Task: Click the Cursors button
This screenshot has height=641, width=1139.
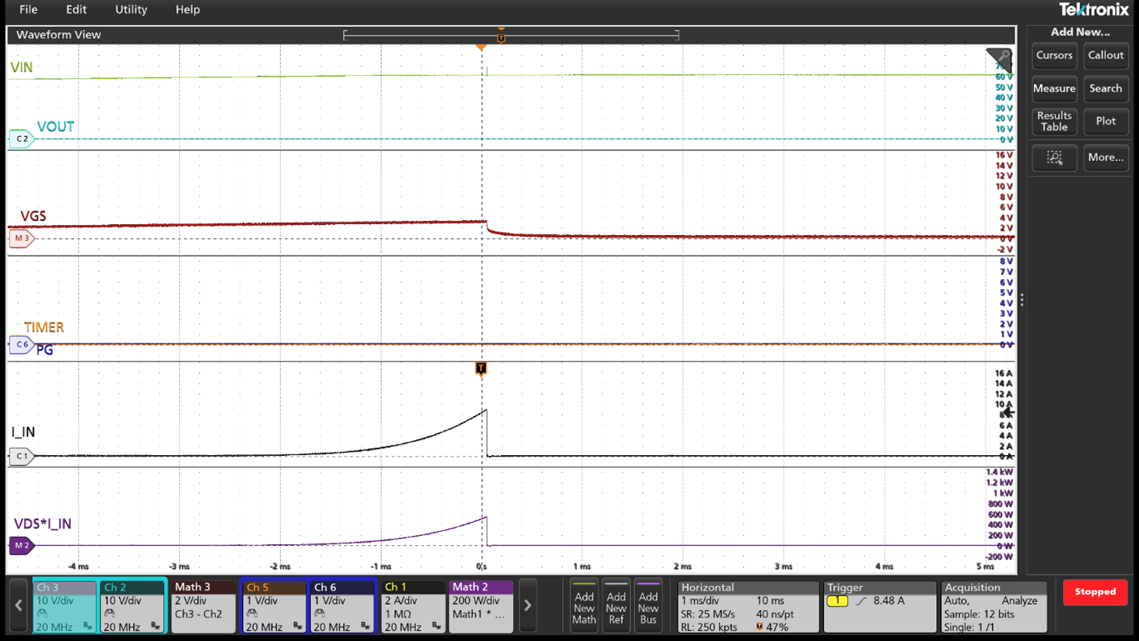Action: coord(1054,56)
